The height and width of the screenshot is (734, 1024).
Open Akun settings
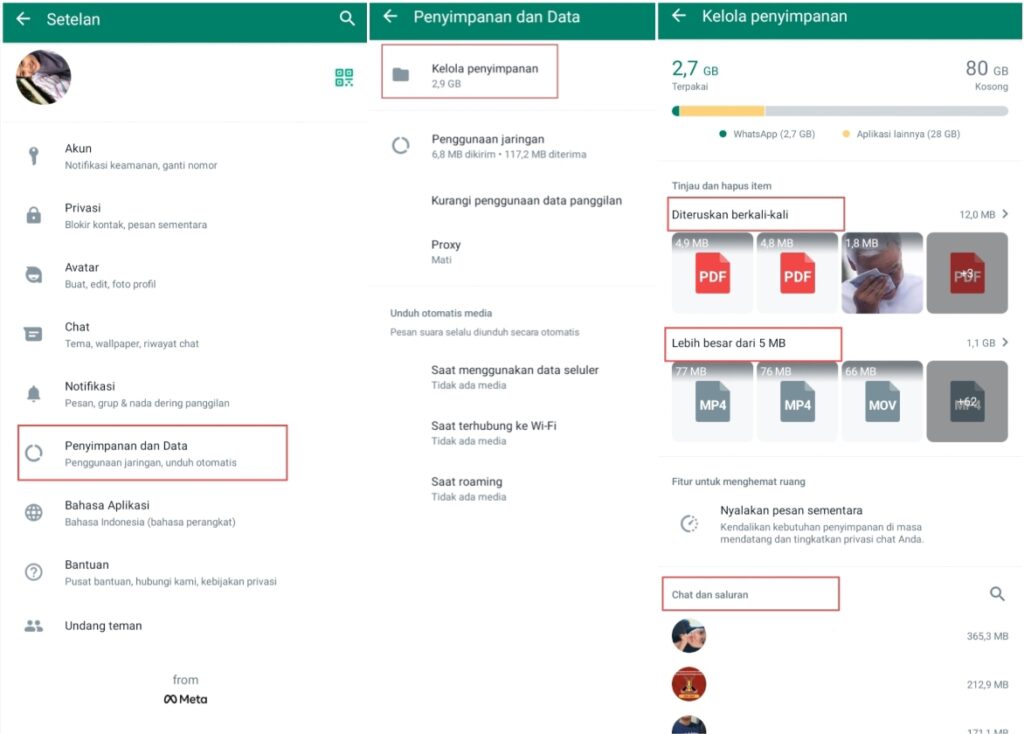[x=140, y=156]
